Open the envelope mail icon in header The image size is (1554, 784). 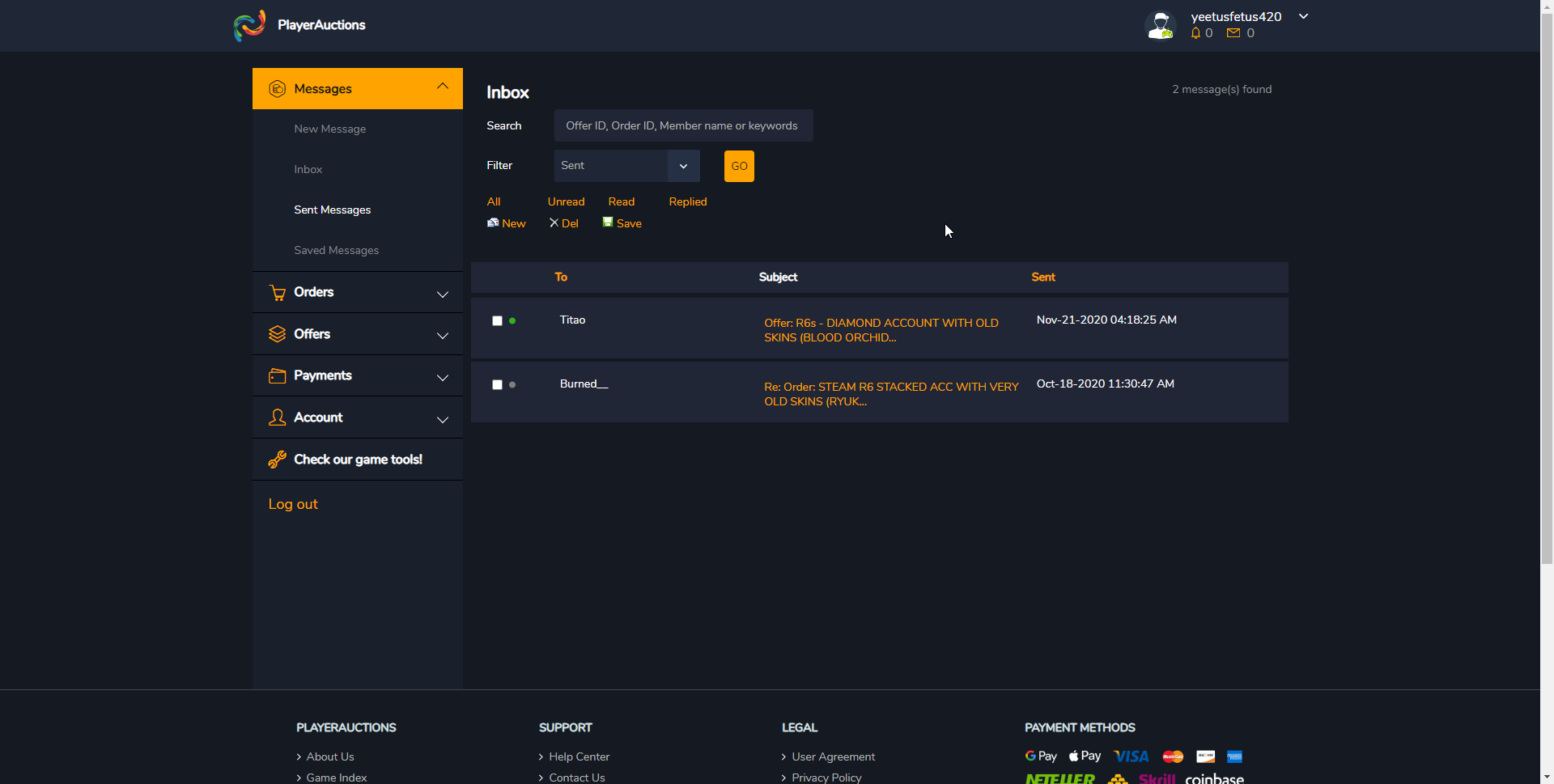point(1233,33)
